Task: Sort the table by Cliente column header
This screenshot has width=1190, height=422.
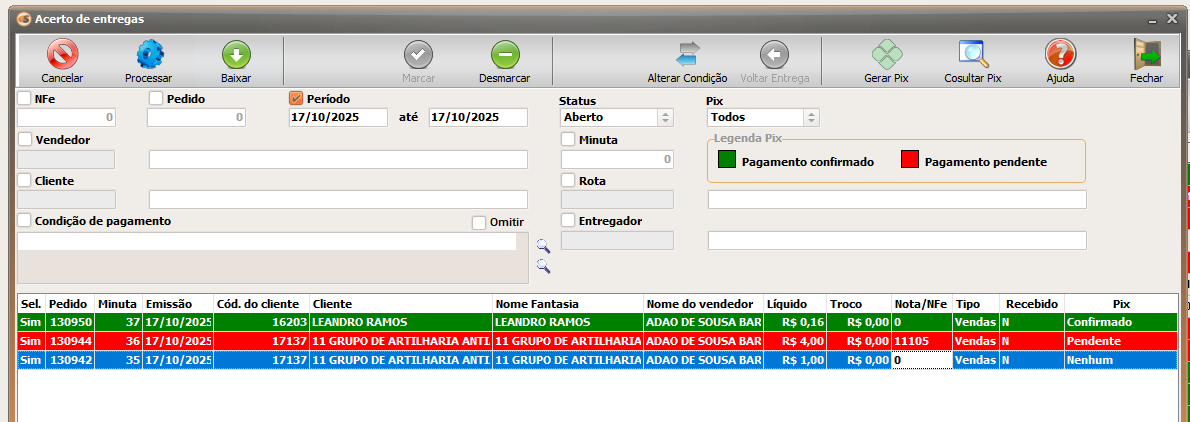Action: (x=400, y=303)
